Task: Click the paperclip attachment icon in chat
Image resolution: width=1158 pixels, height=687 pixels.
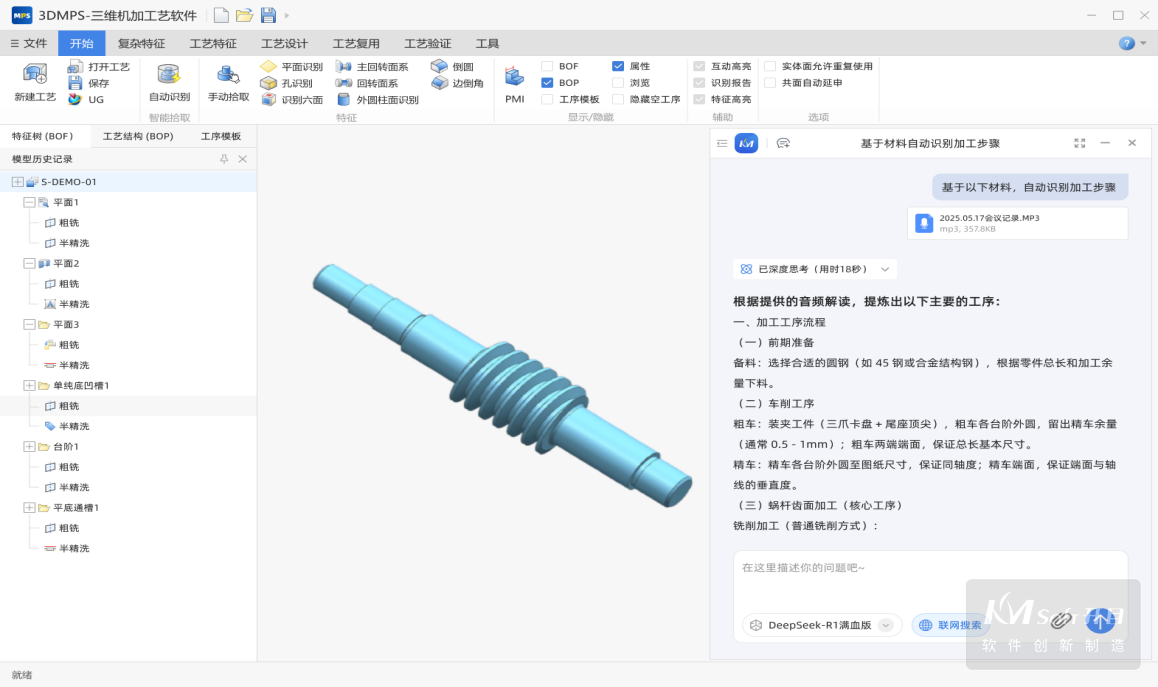Action: coord(1061,621)
